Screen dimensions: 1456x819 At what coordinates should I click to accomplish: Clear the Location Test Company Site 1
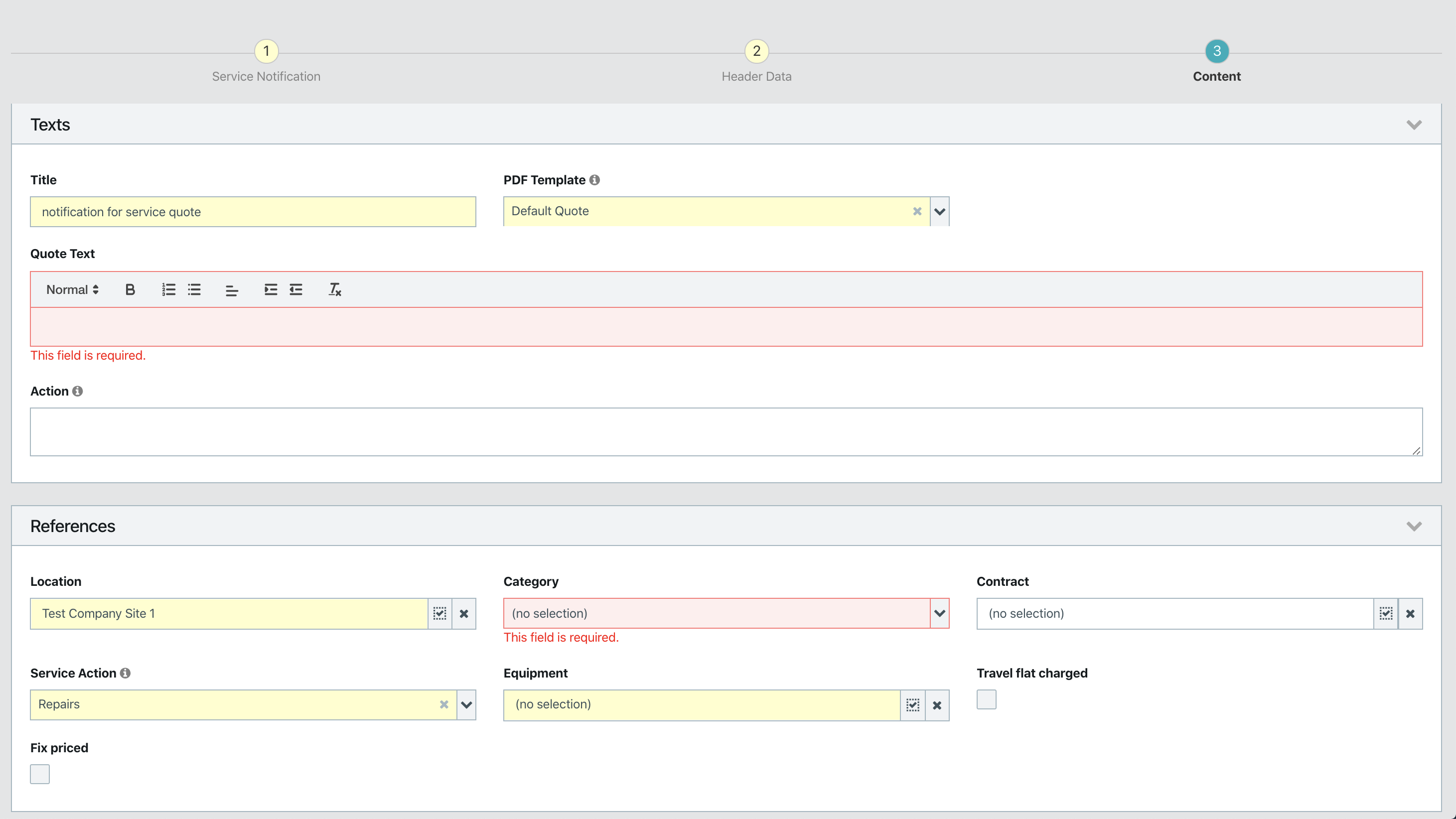(464, 614)
